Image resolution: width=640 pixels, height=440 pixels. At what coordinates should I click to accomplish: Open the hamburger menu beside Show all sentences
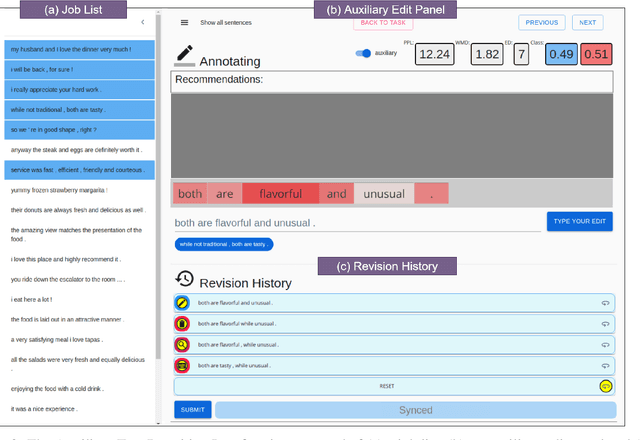184,22
